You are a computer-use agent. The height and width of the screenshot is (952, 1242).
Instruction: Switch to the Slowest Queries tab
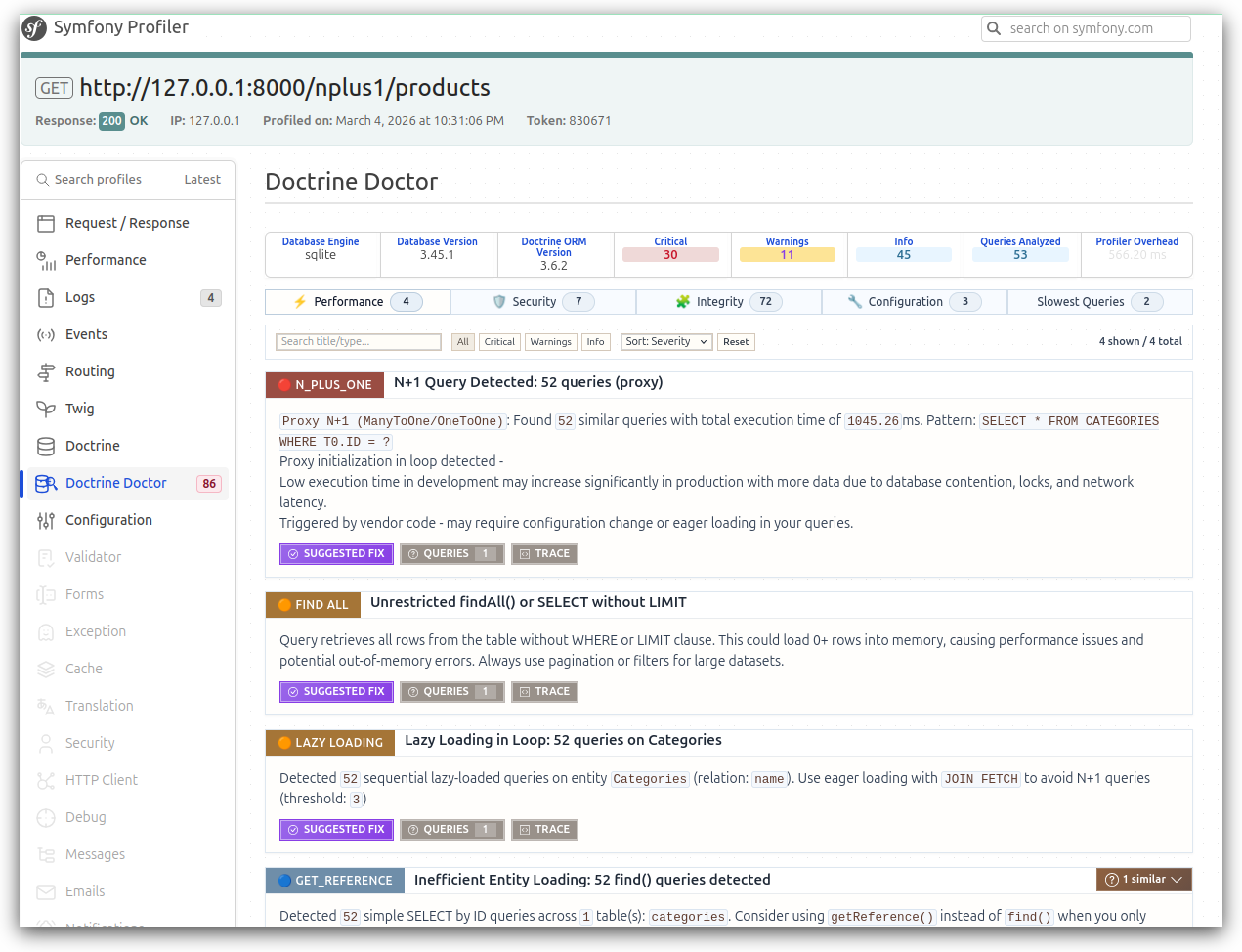coord(1100,302)
